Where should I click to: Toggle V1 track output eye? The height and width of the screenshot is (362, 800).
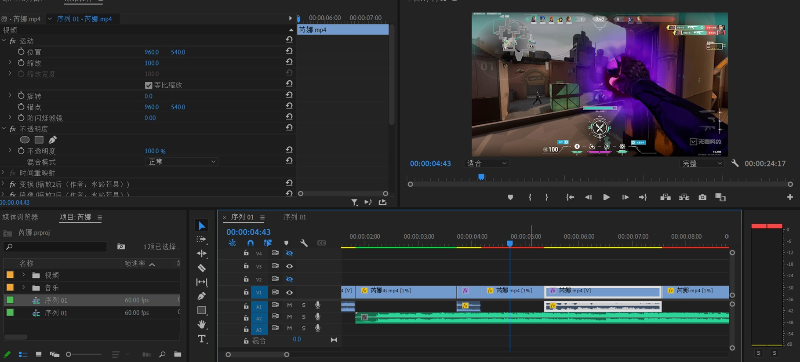pyautogui.click(x=289, y=293)
